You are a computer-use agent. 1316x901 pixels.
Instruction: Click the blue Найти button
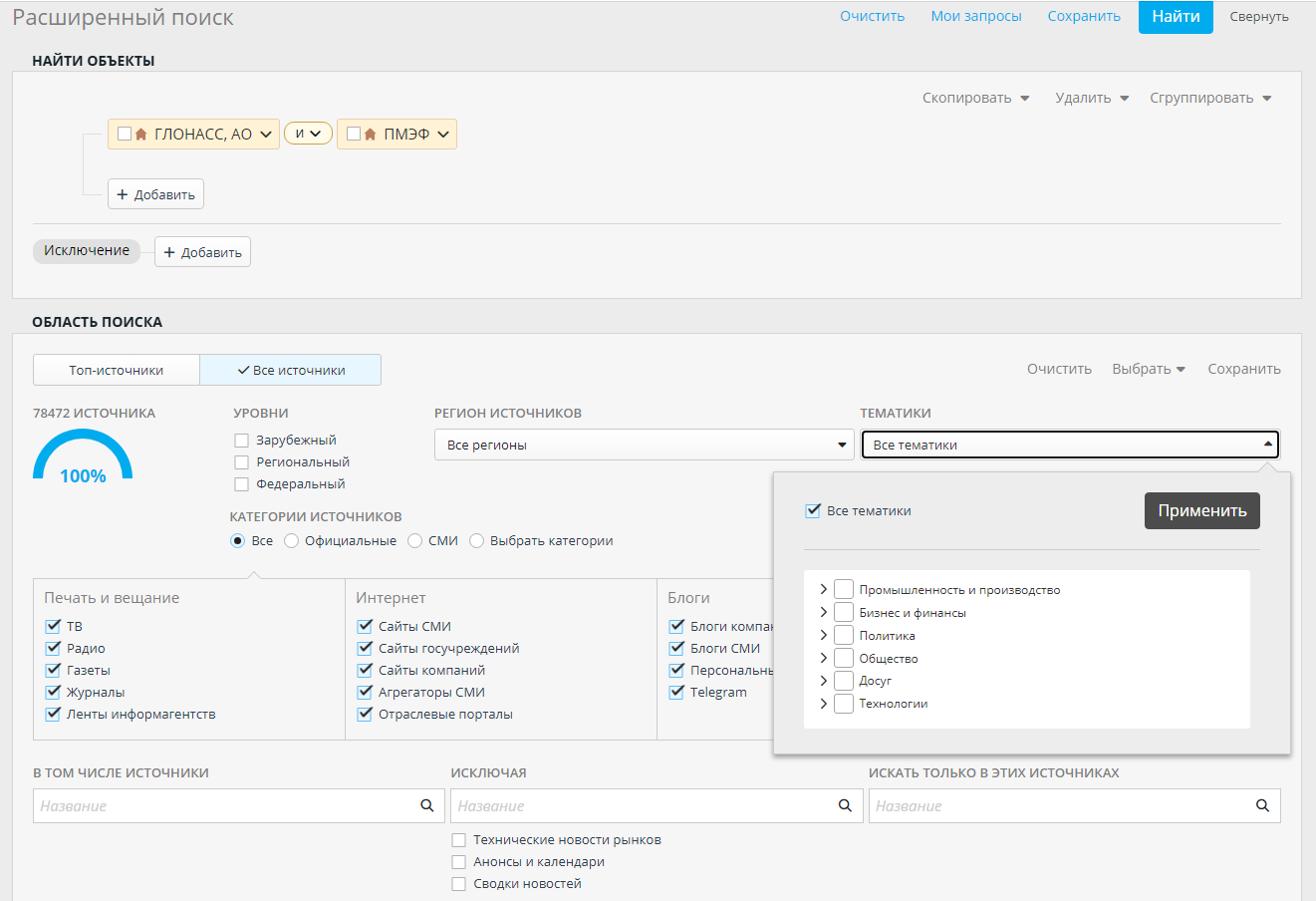[x=1176, y=17]
